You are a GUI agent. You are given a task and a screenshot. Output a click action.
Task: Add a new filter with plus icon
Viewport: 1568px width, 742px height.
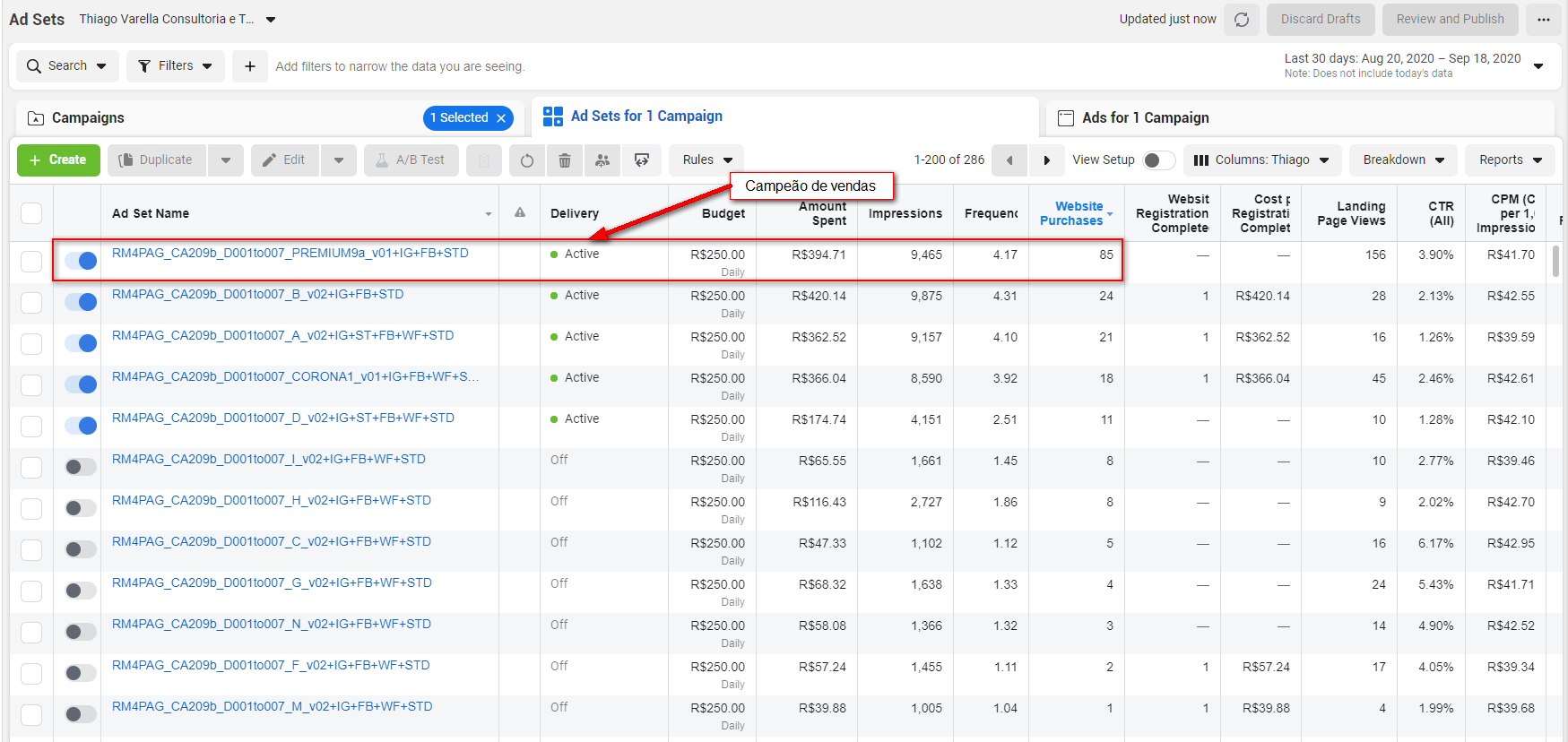[250, 66]
